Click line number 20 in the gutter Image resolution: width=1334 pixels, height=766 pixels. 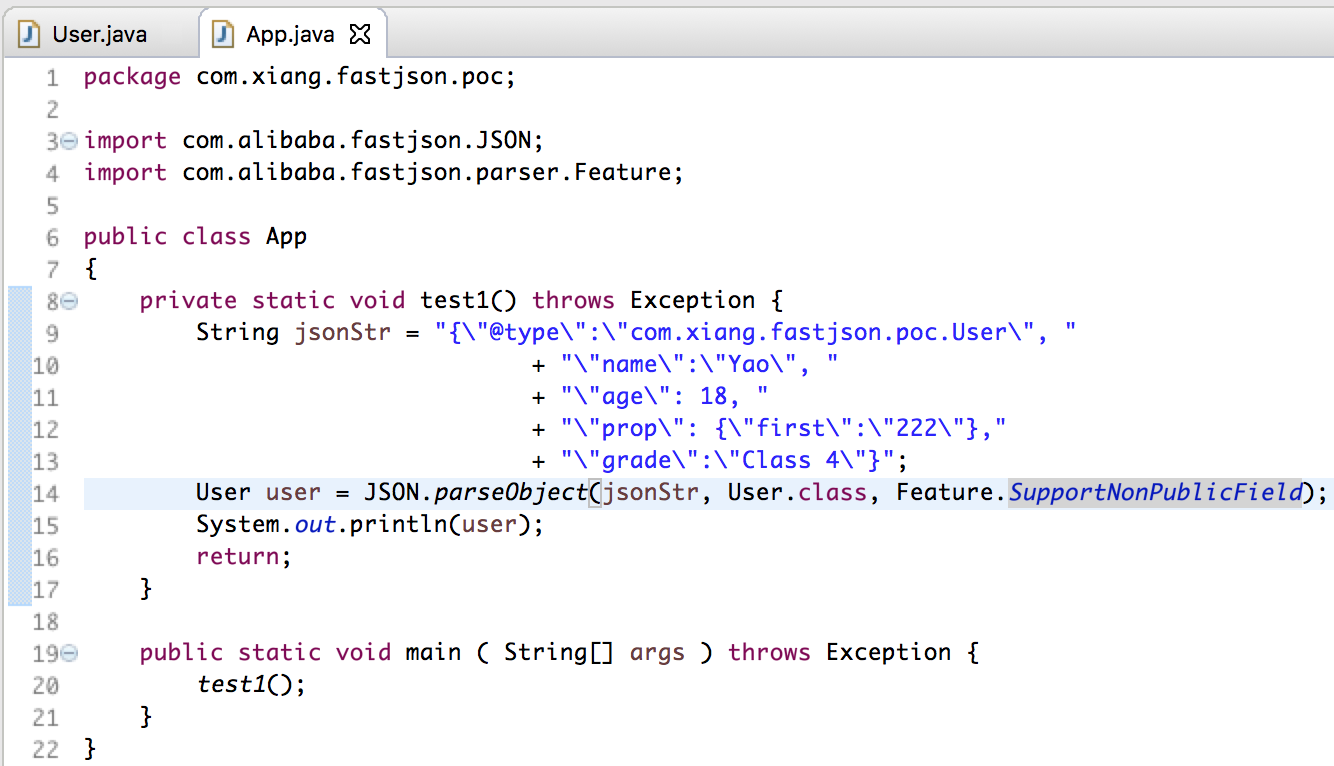(x=46, y=685)
